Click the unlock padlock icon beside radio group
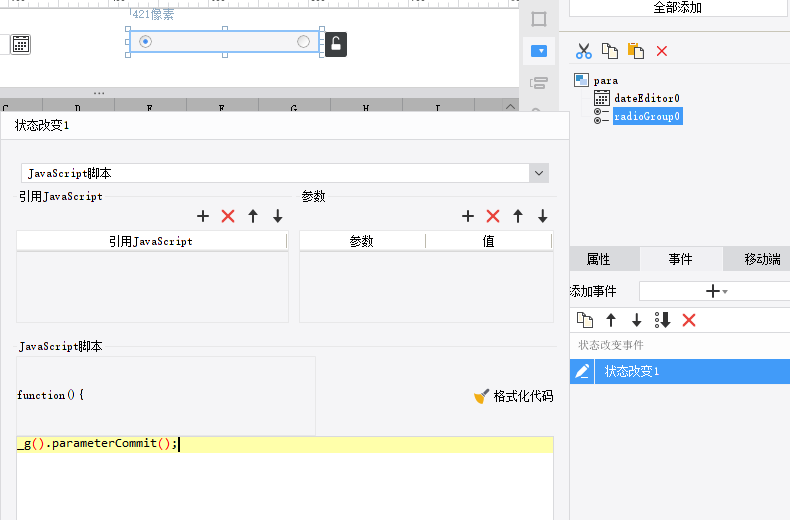790x520 pixels. click(x=336, y=43)
